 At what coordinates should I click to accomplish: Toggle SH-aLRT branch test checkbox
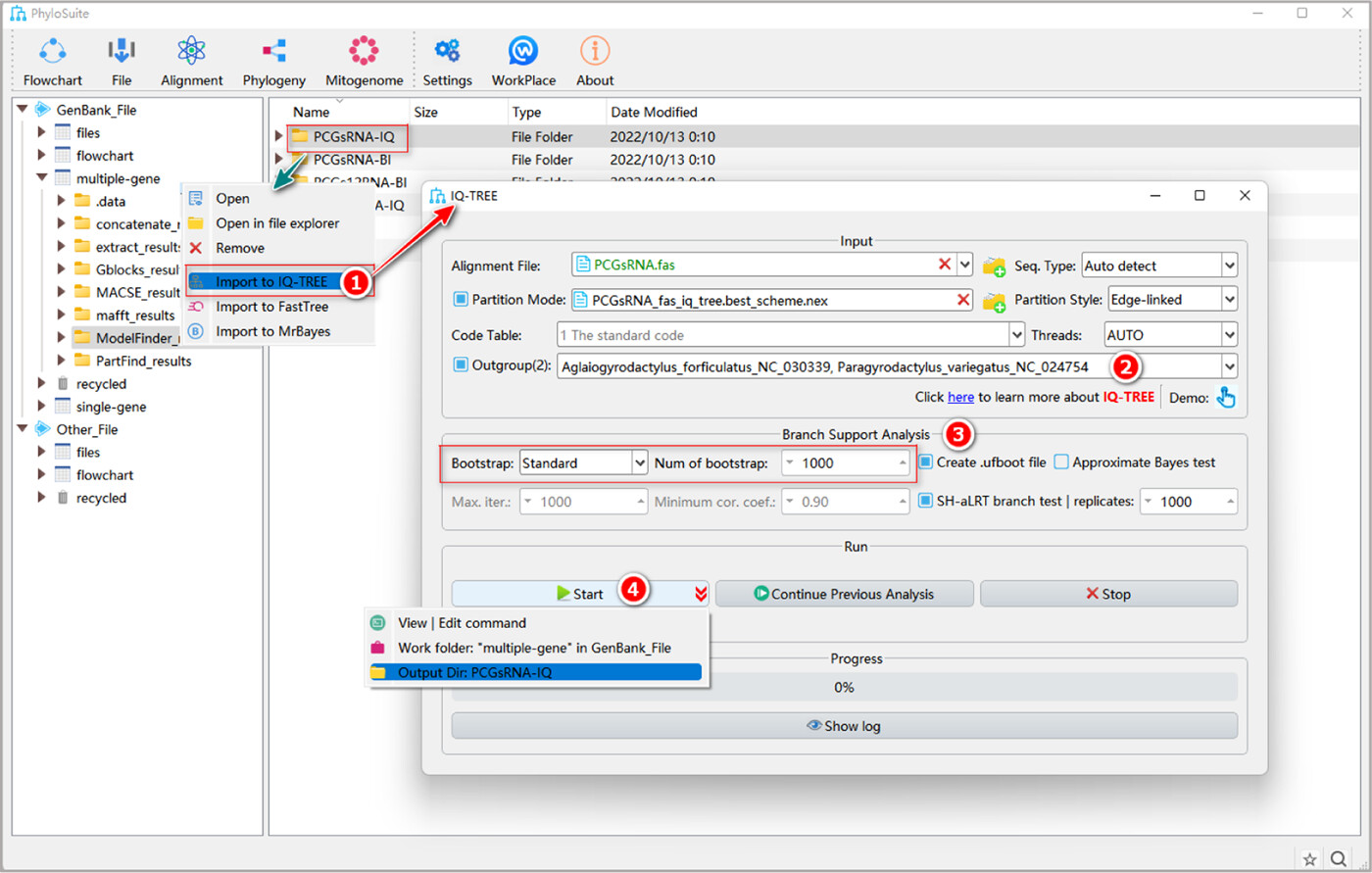[926, 501]
